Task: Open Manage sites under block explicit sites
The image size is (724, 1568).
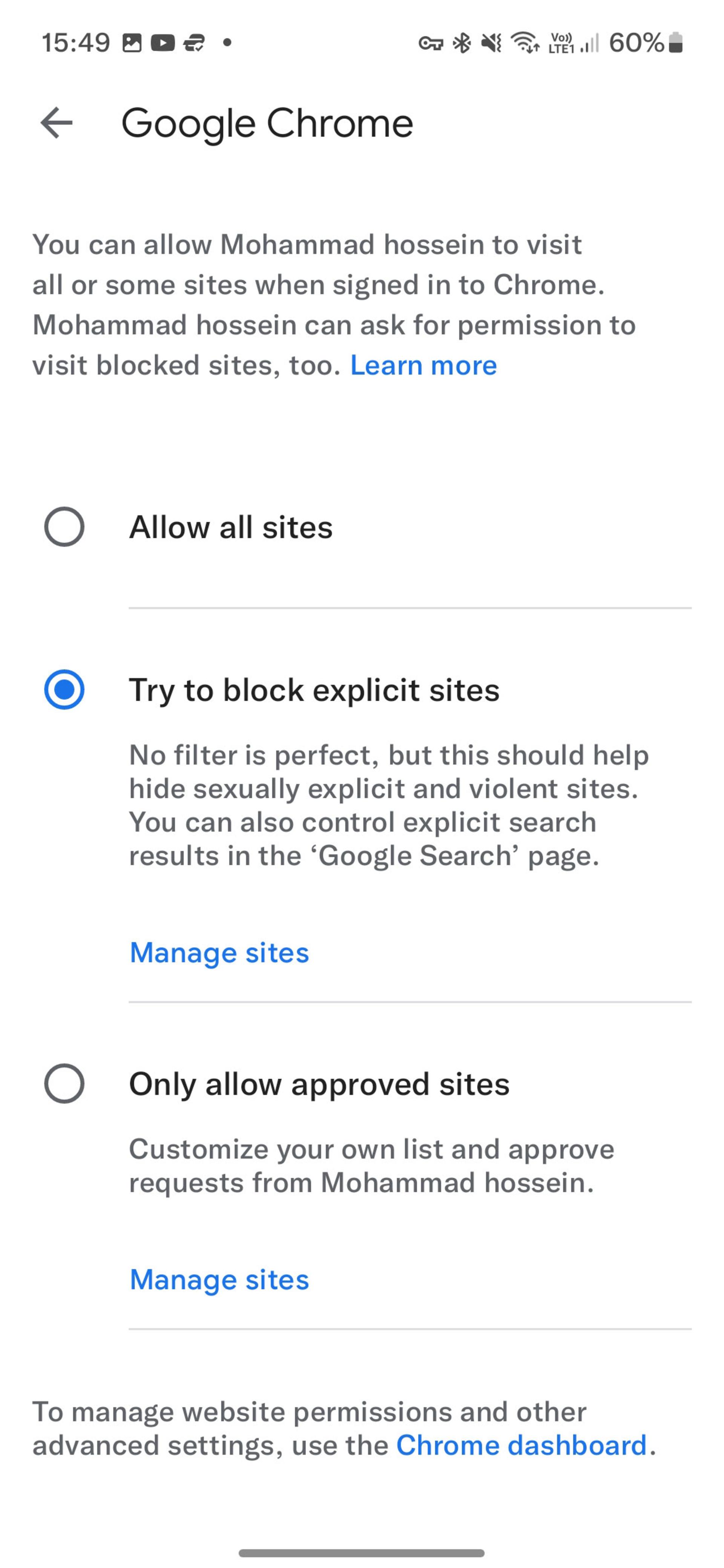Action: [x=219, y=952]
